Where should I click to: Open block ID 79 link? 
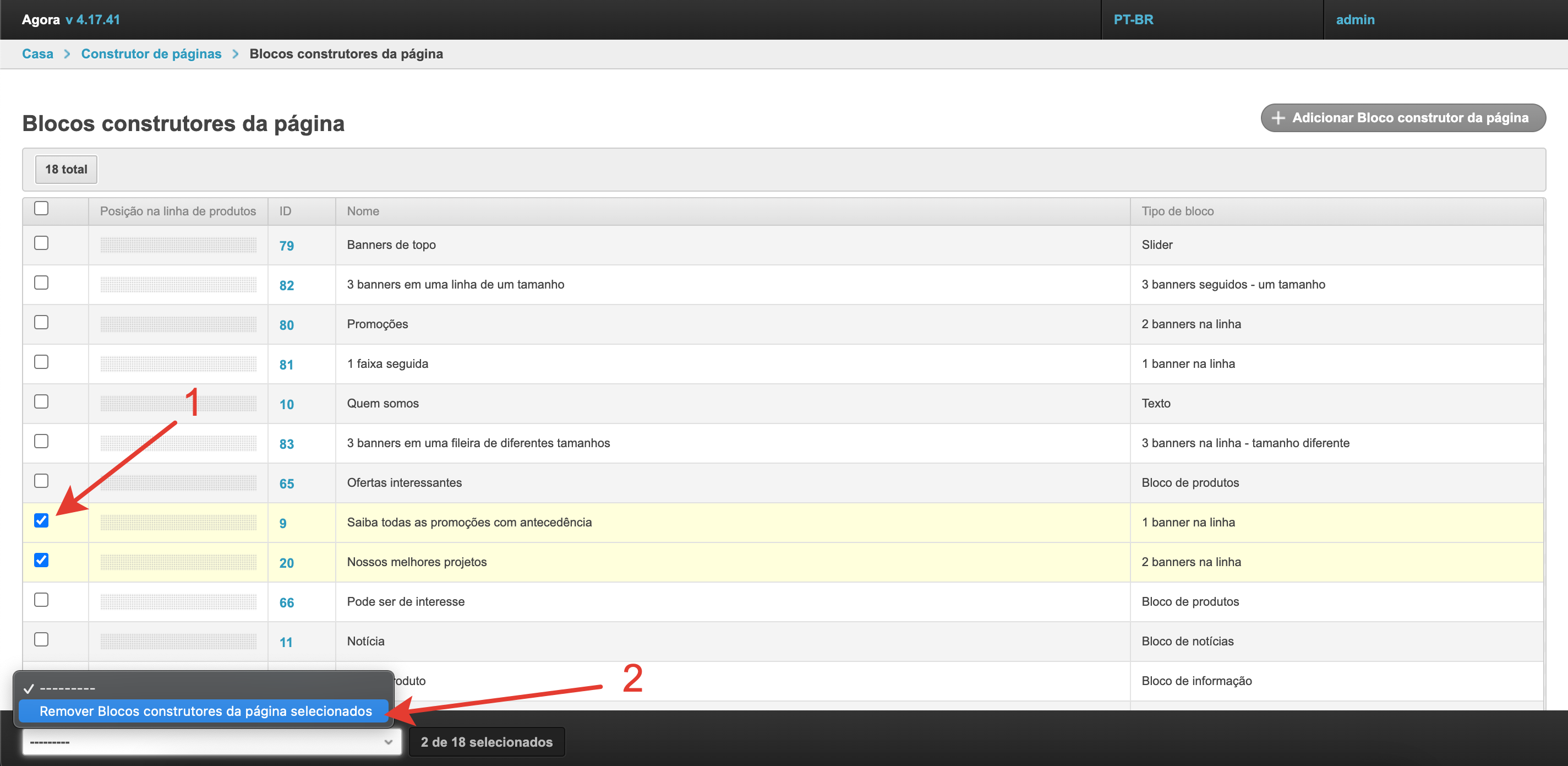pyautogui.click(x=286, y=246)
